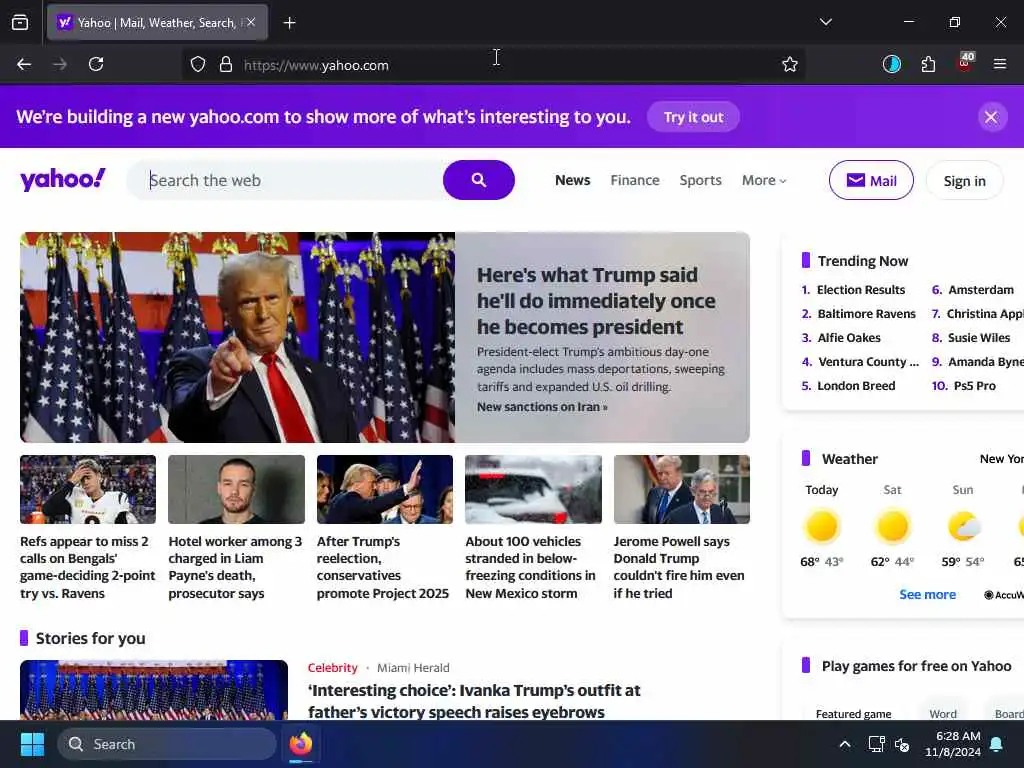Image resolution: width=1024 pixels, height=768 pixels.
Task: Select trending topic Amsterdam
Action: pos(981,289)
